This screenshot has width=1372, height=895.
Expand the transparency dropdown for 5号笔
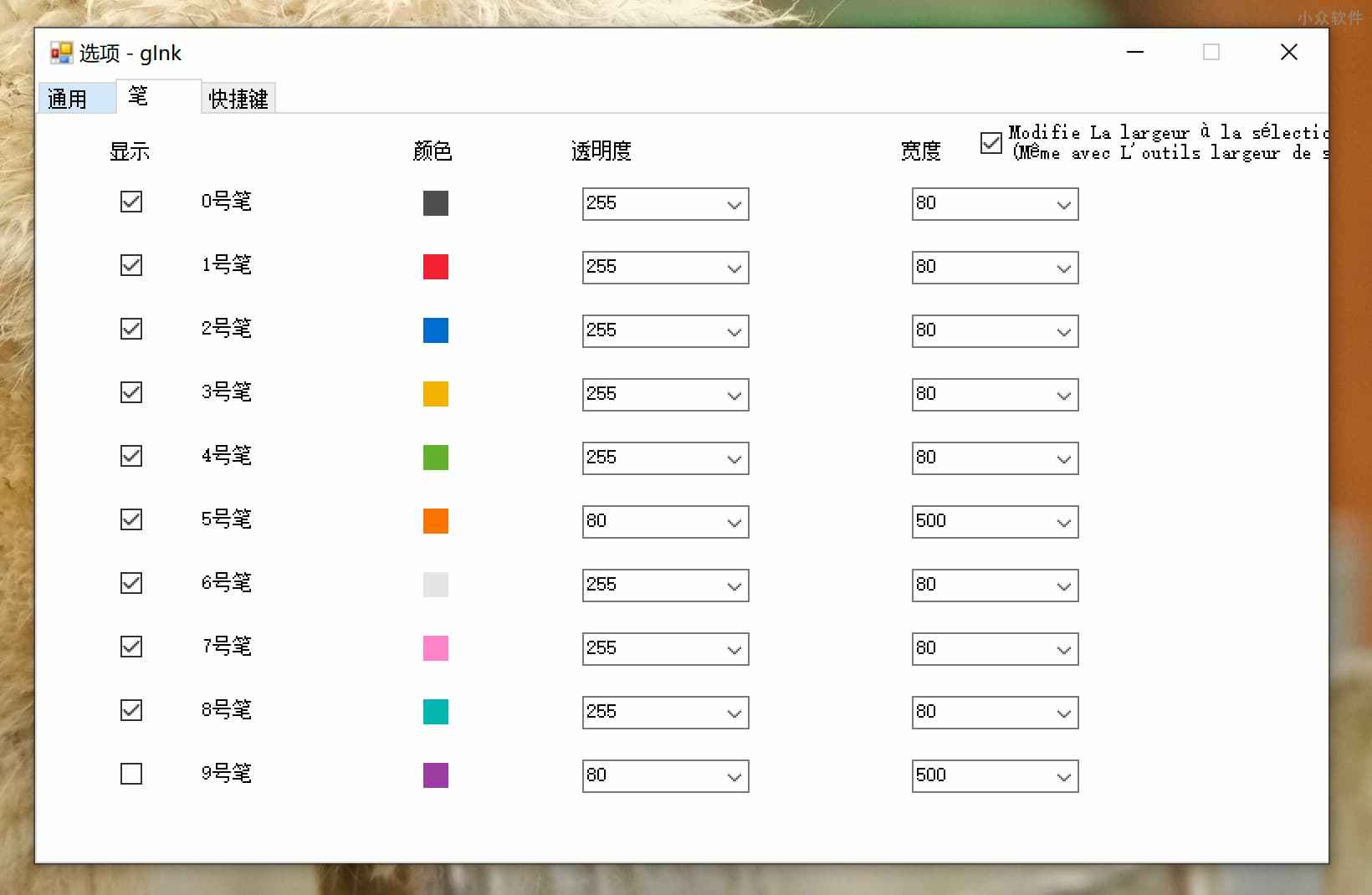point(733,521)
